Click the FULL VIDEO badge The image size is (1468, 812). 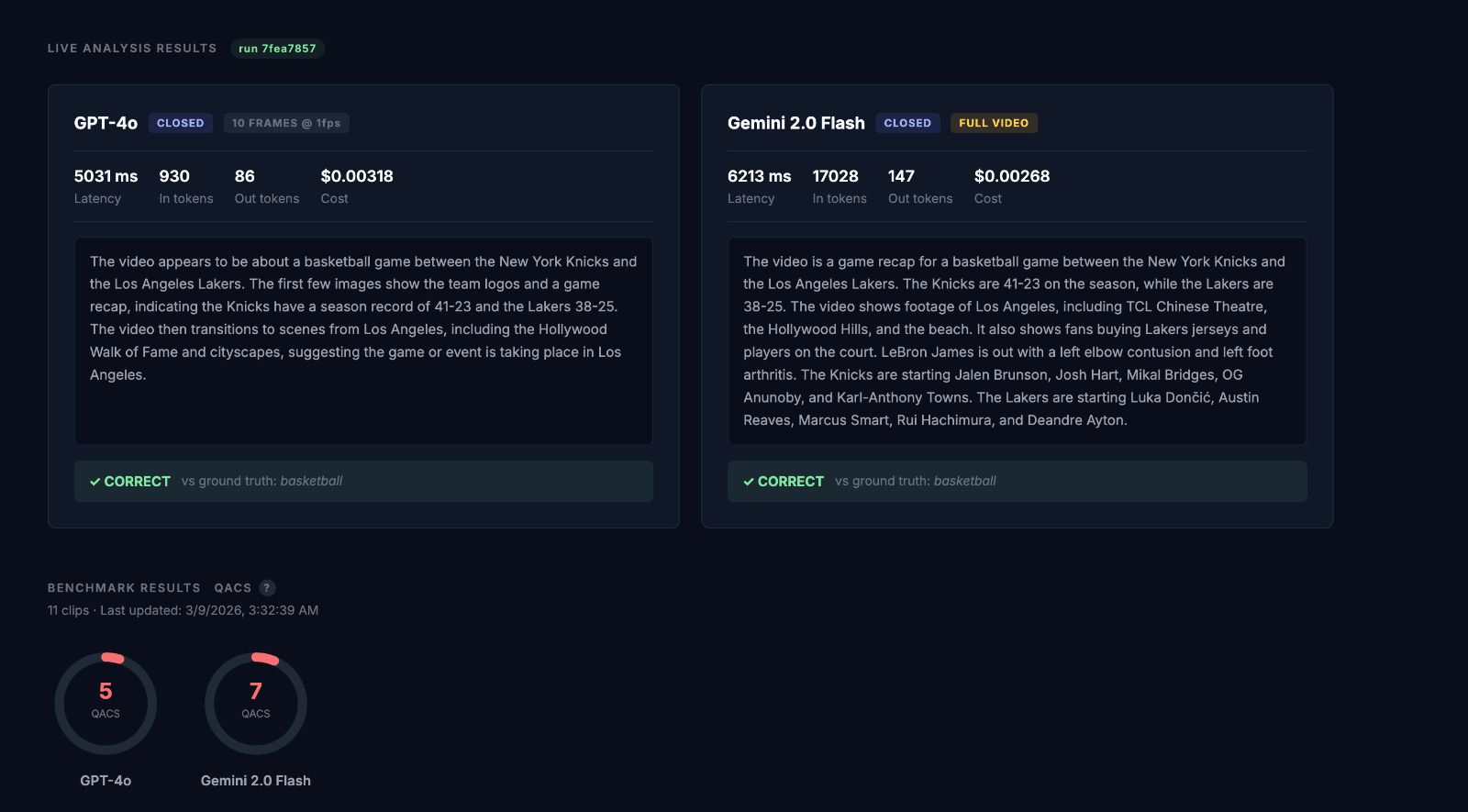(x=994, y=123)
